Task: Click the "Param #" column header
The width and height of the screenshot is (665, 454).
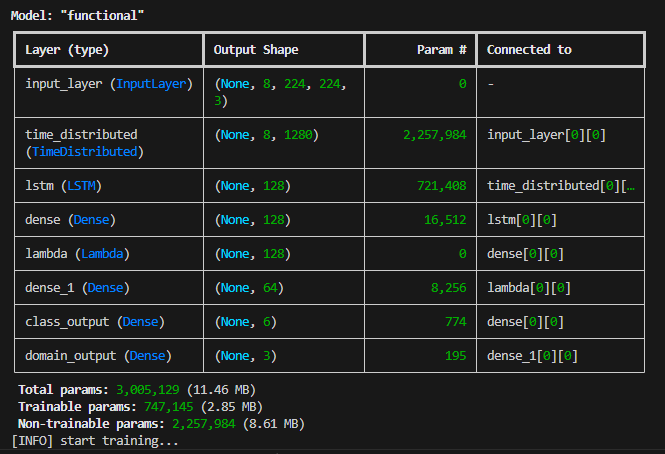Action: [x=440, y=50]
